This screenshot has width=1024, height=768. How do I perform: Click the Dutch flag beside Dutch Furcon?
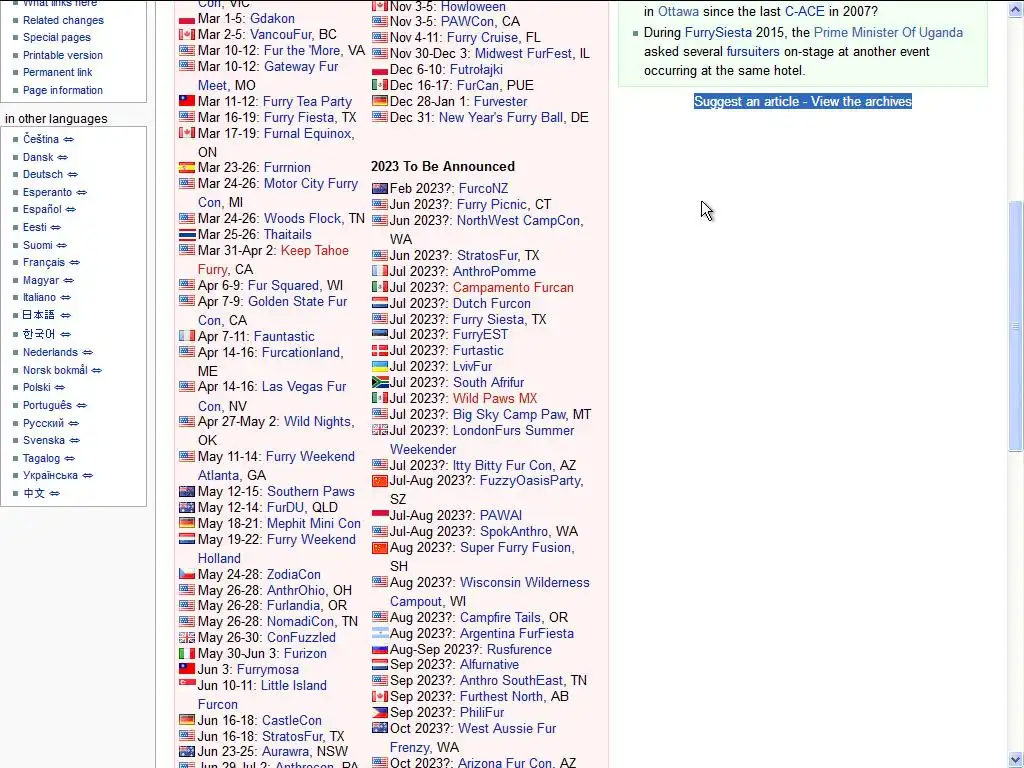click(x=379, y=303)
